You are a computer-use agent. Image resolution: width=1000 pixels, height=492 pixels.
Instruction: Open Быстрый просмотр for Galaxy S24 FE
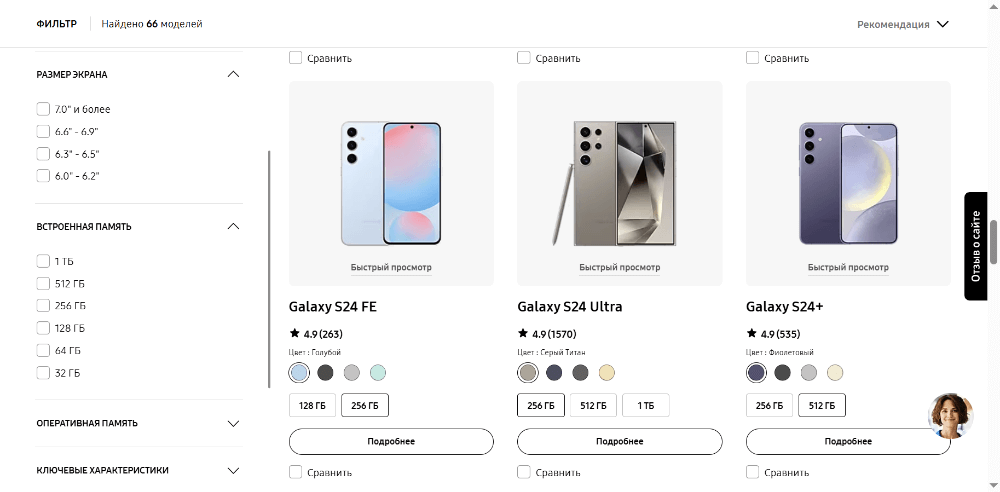(x=391, y=267)
